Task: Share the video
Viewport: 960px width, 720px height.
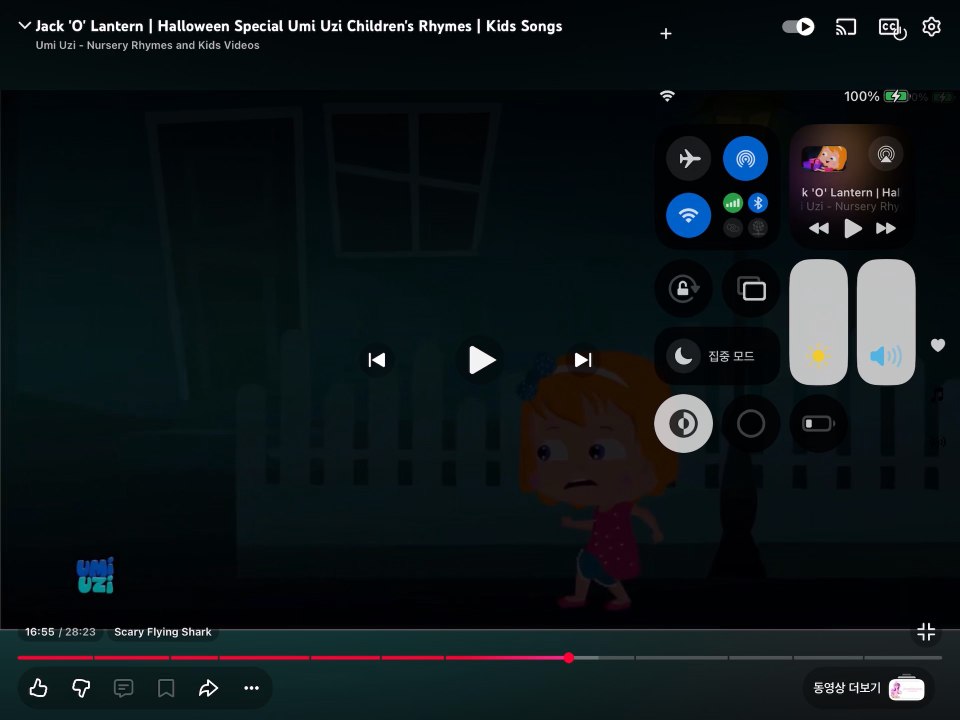Action: coord(209,688)
